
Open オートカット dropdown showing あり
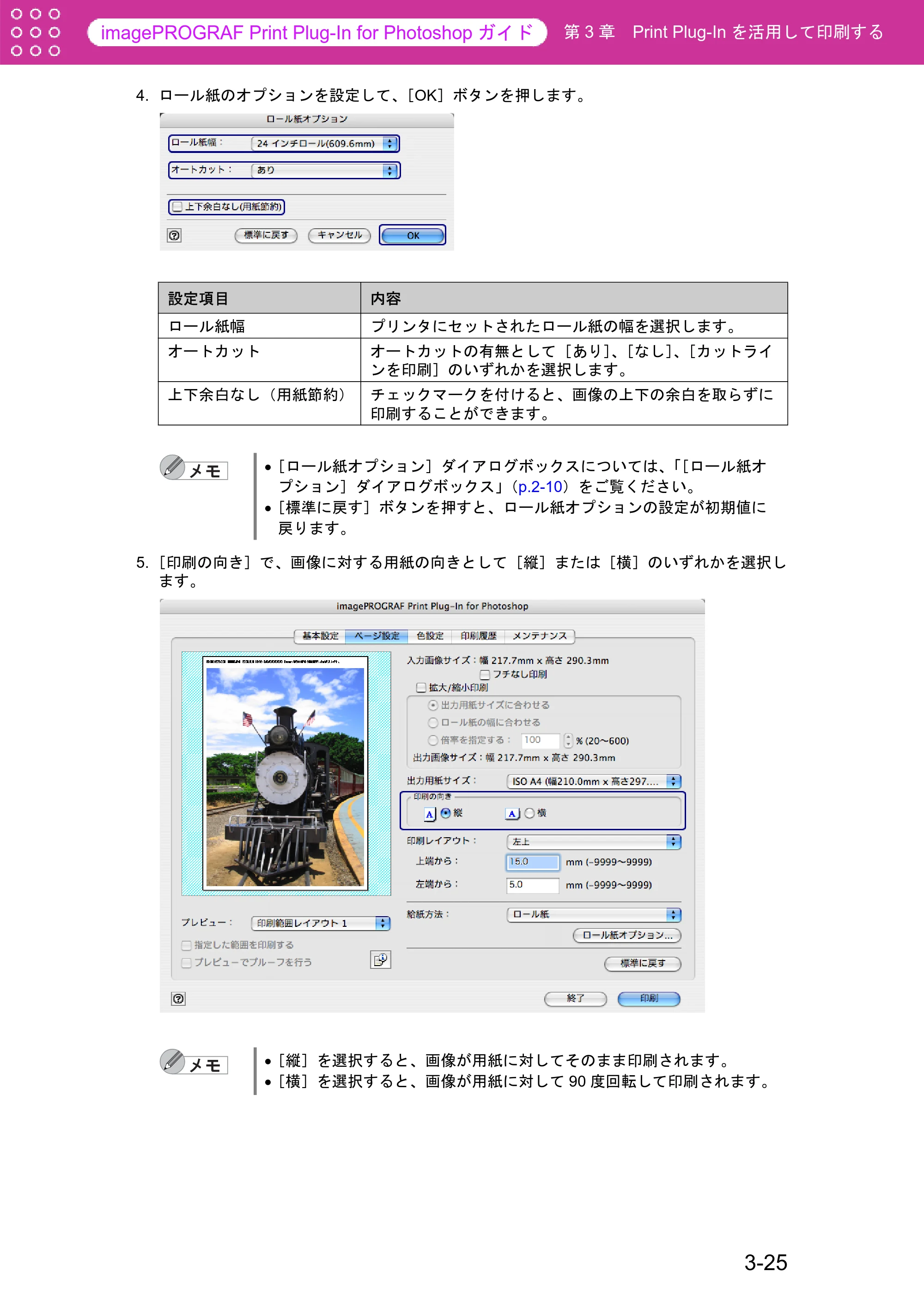pyautogui.click(x=324, y=170)
